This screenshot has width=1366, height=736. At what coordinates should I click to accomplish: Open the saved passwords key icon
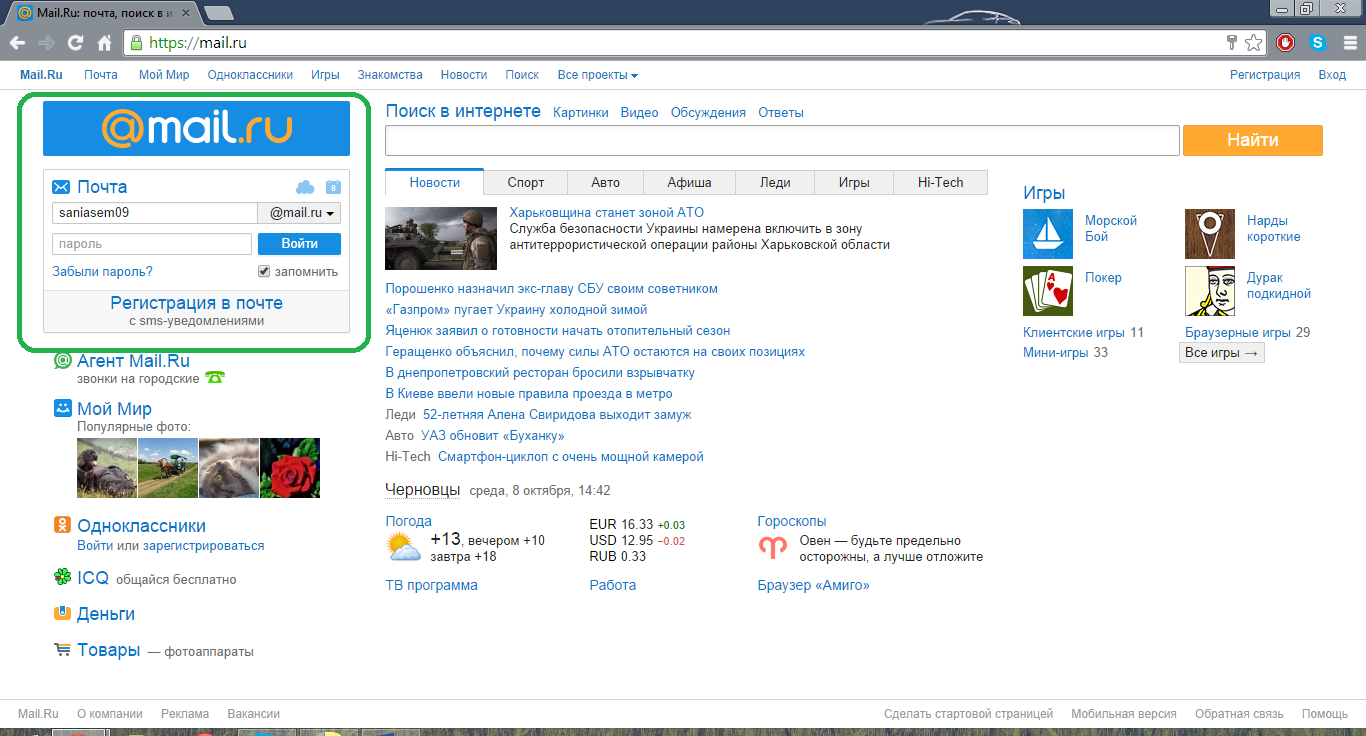(x=1232, y=43)
